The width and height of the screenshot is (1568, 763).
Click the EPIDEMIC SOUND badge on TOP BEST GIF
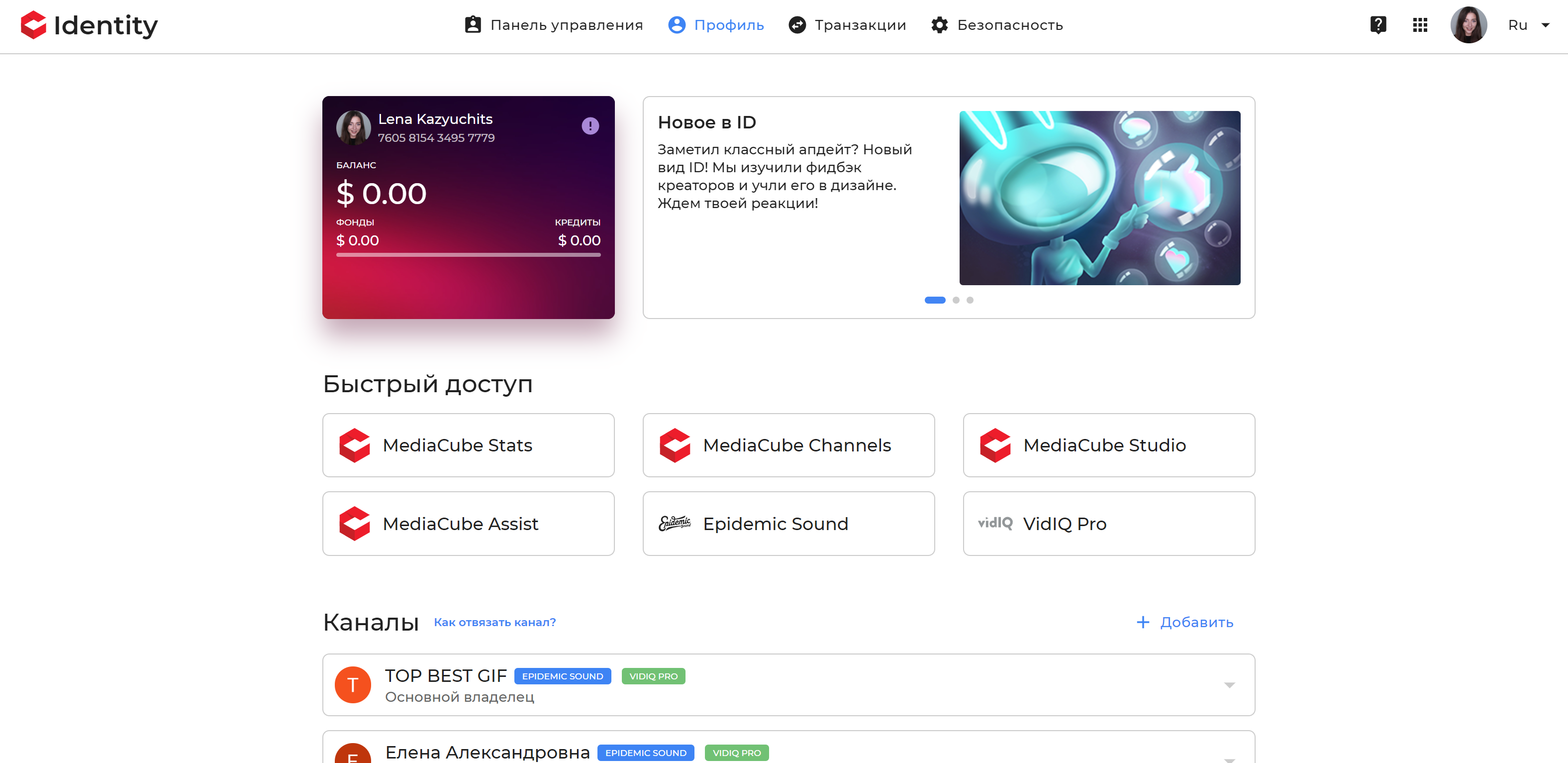pos(563,676)
